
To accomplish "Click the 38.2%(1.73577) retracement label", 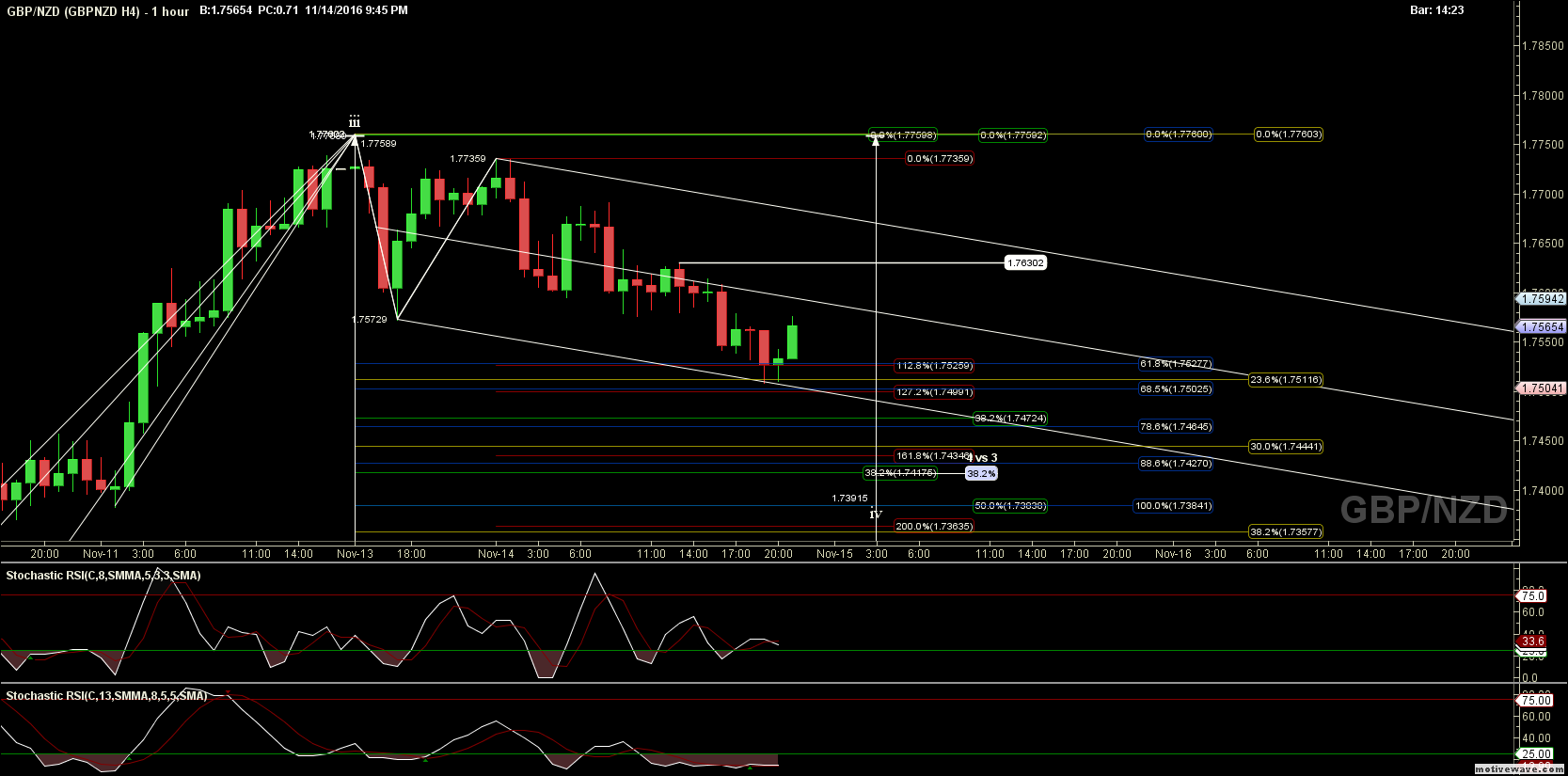I will [1286, 532].
